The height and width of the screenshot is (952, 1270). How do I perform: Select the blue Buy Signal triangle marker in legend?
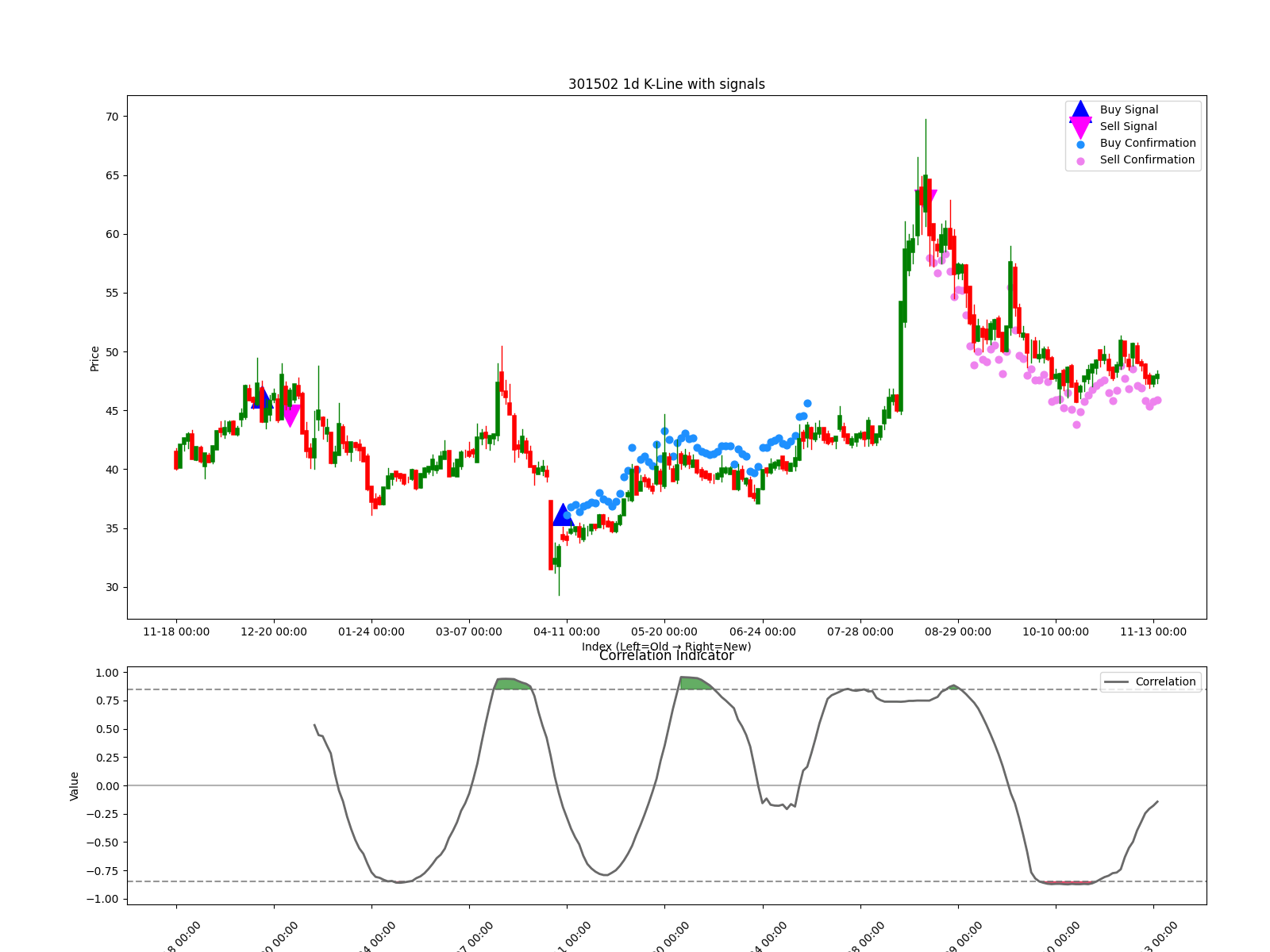[1081, 109]
